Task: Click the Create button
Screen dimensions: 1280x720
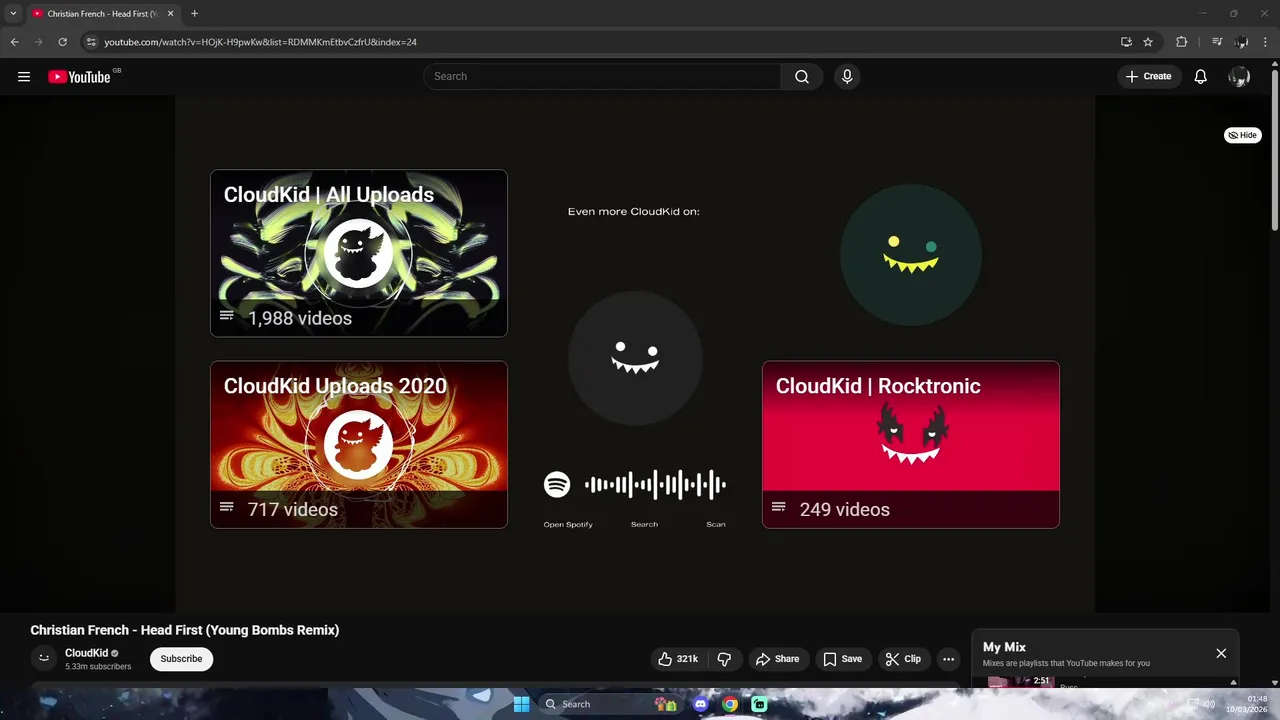Action: pyautogui.click(x=1148, y=76)
